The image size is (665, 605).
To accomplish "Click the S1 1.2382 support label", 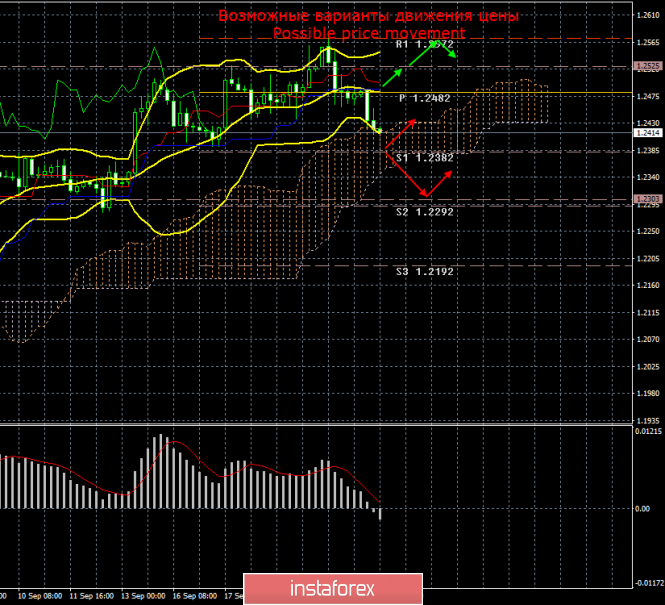I will point(424,157).
